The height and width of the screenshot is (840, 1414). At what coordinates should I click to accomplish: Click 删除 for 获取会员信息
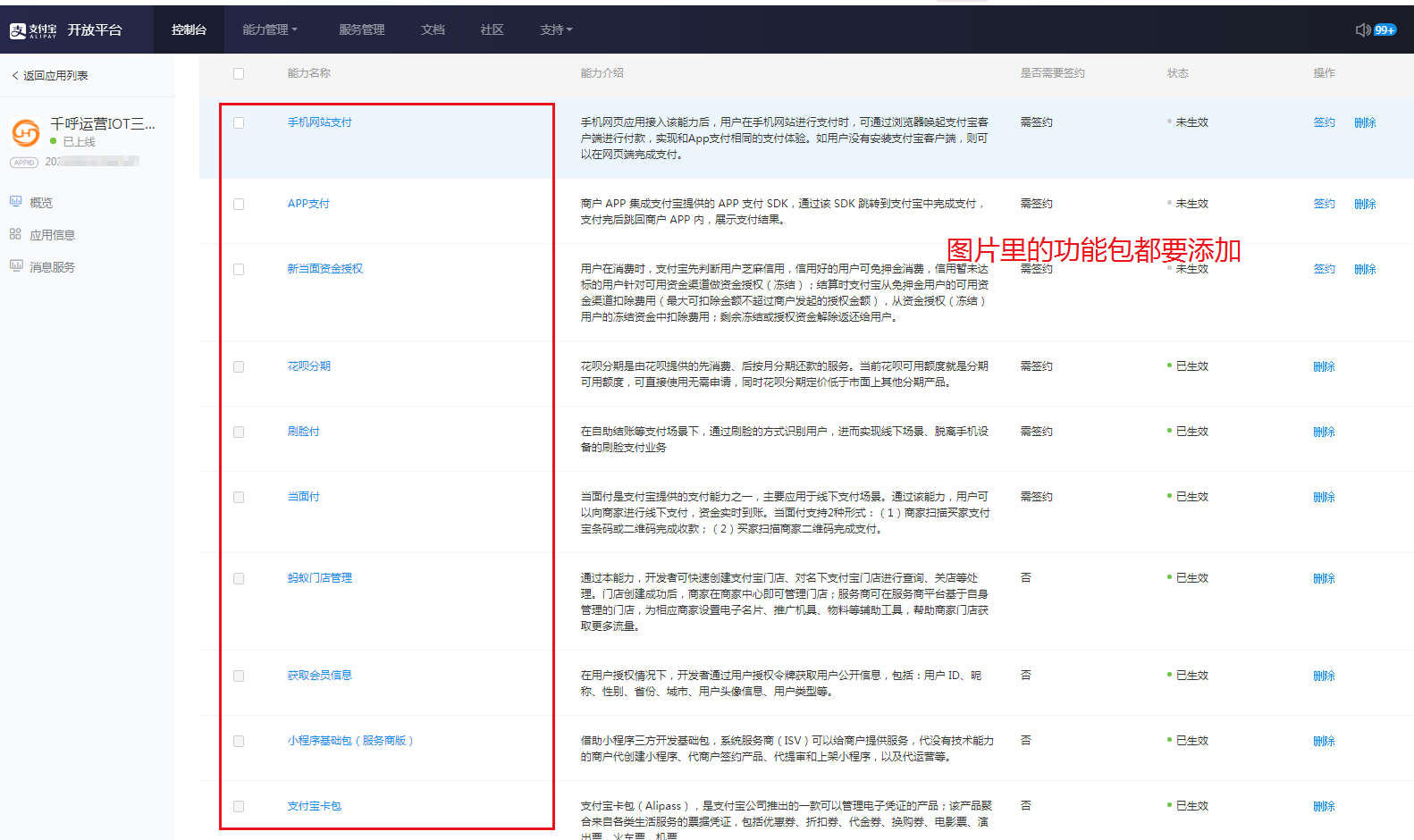pos(1324,676)
